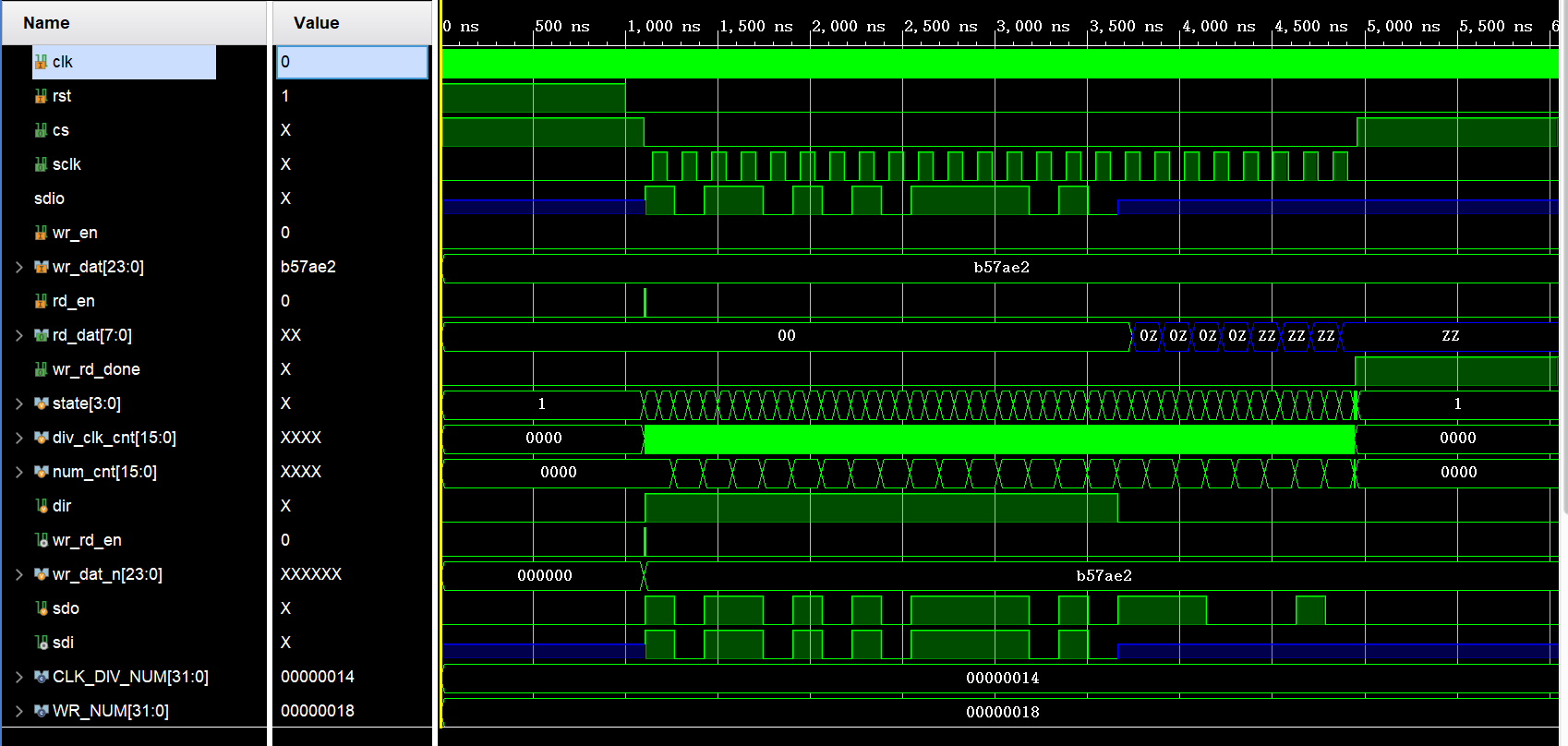1568x746 pixels.
Task: Click the wr_dat[23:0] bus icon
Action: click(41, 267)
